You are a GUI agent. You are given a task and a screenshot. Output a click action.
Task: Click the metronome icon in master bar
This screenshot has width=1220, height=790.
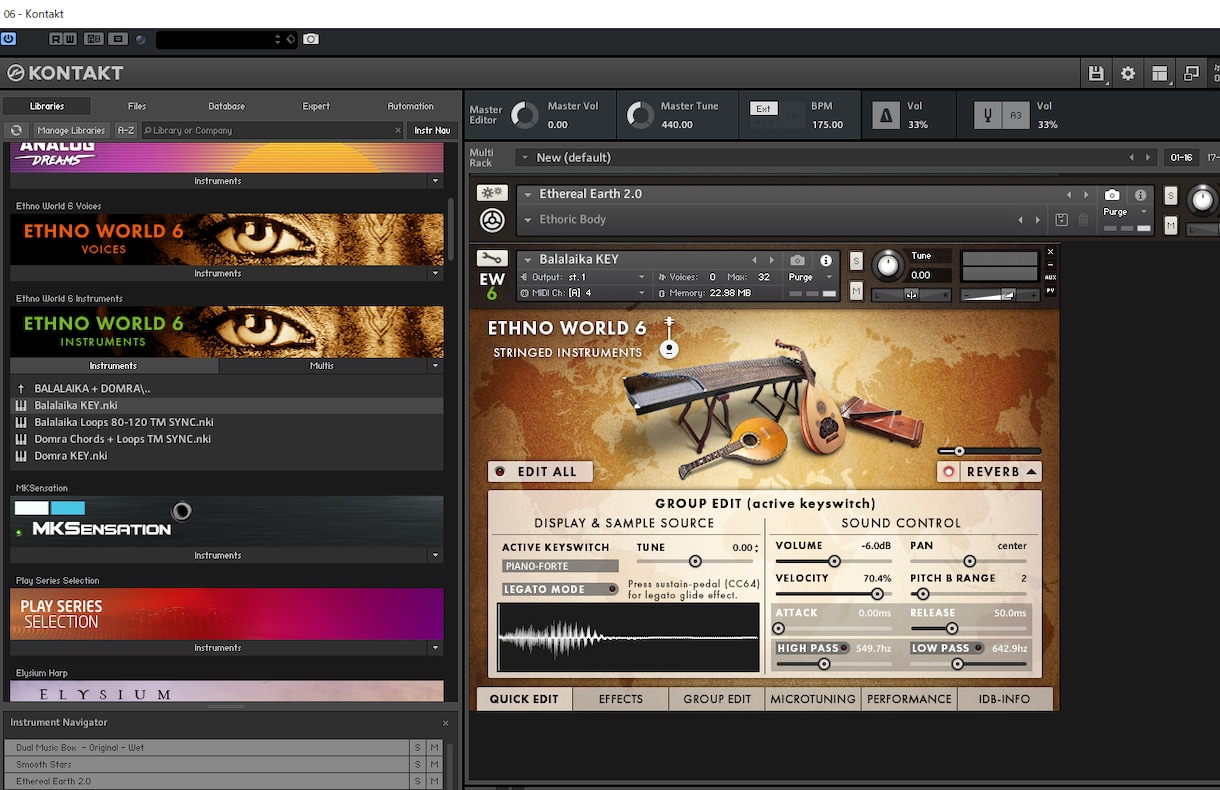tap(885, 116)
